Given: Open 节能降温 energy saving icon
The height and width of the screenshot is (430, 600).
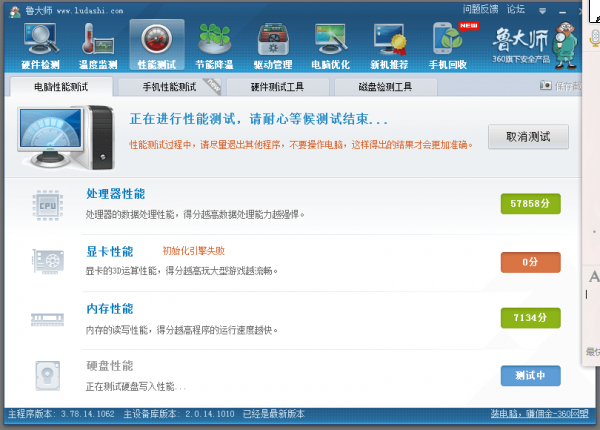Looking at the screenshot, I should 214,46.
